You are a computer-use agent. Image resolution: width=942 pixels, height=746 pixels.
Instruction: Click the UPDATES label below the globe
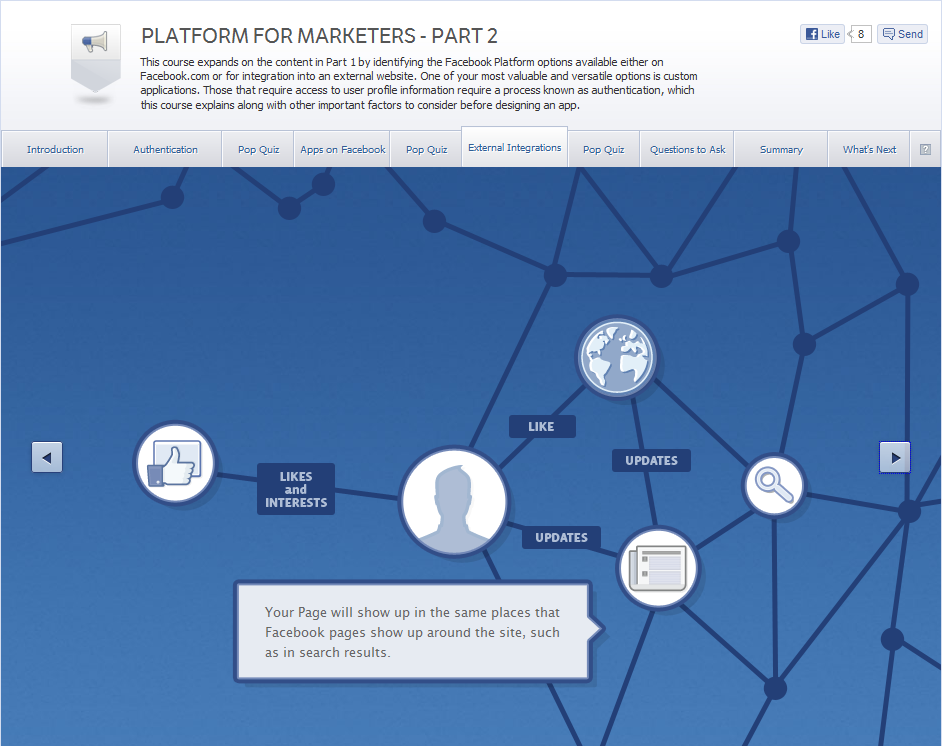[x=651, y=461]
